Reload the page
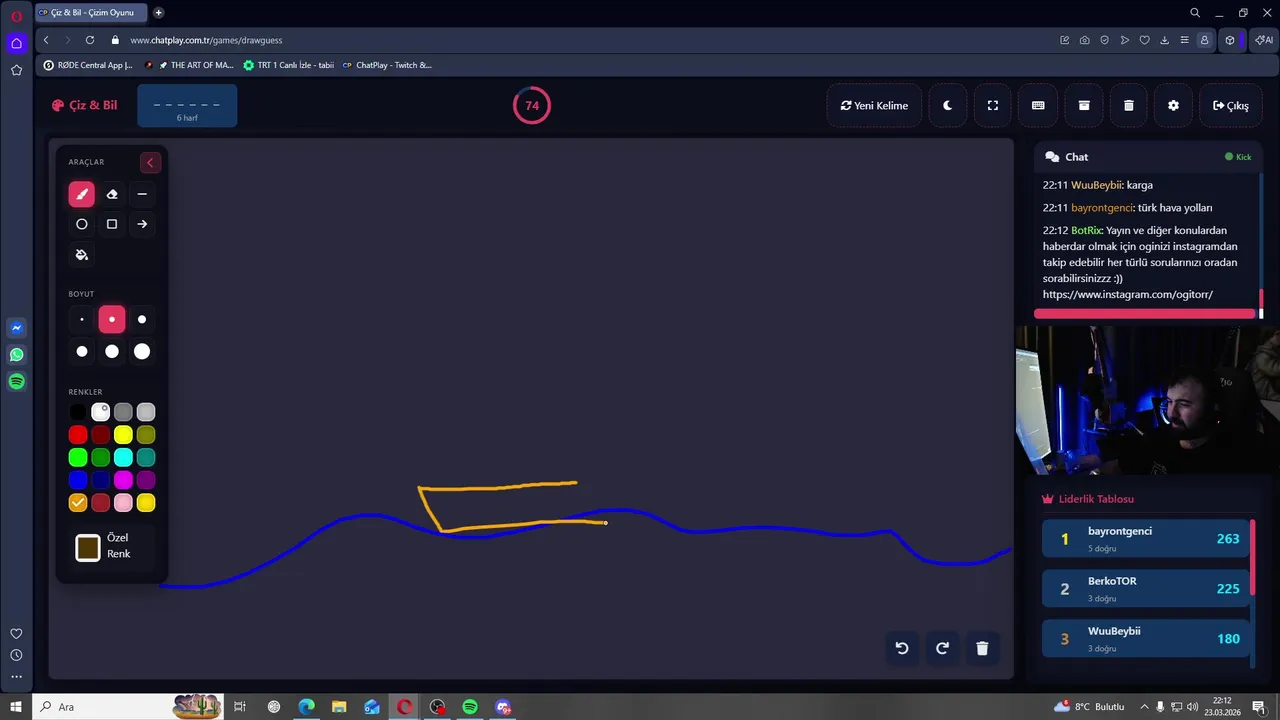The image size is (1280, 720). pos(90,40)
